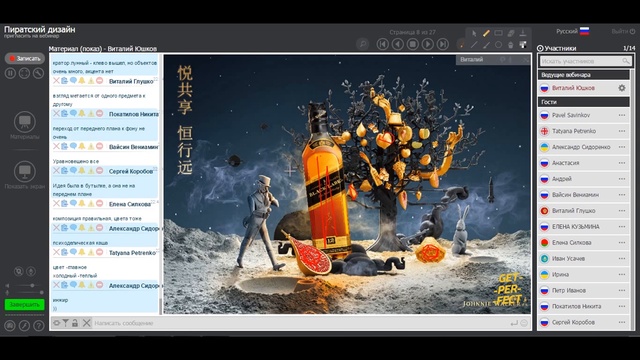This screenshot has width=640, height=360.
Task: Reply to Покатилов Никита's message bubble icon
Action: 73,113
